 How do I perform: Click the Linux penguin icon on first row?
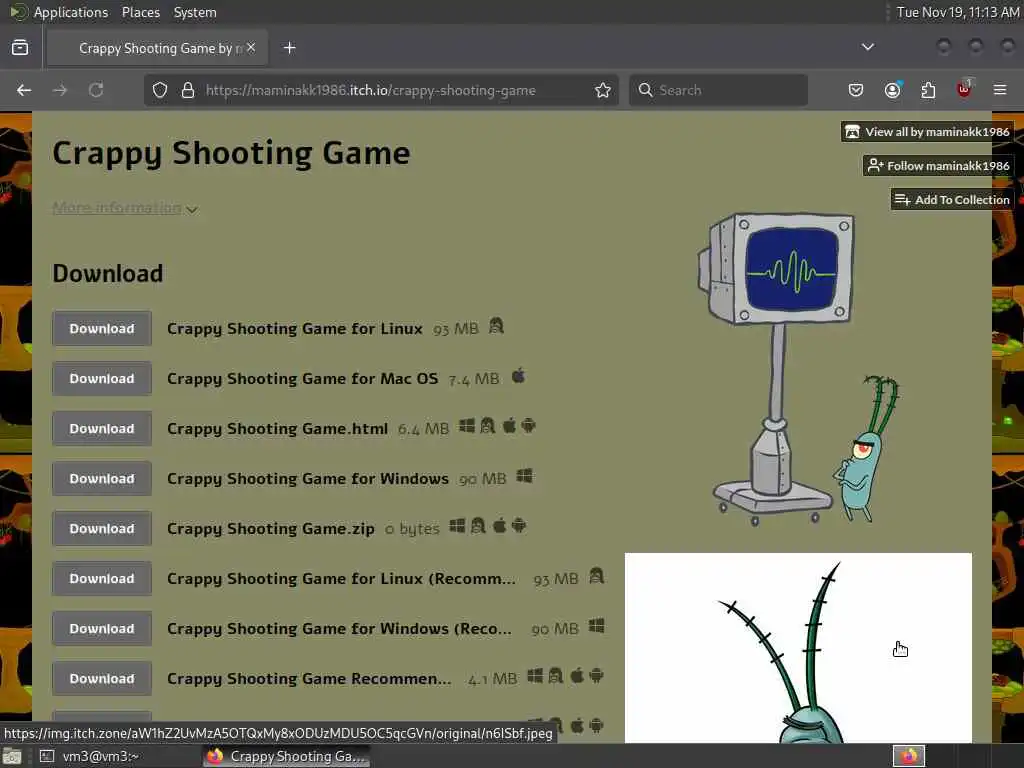coord(496,326)
